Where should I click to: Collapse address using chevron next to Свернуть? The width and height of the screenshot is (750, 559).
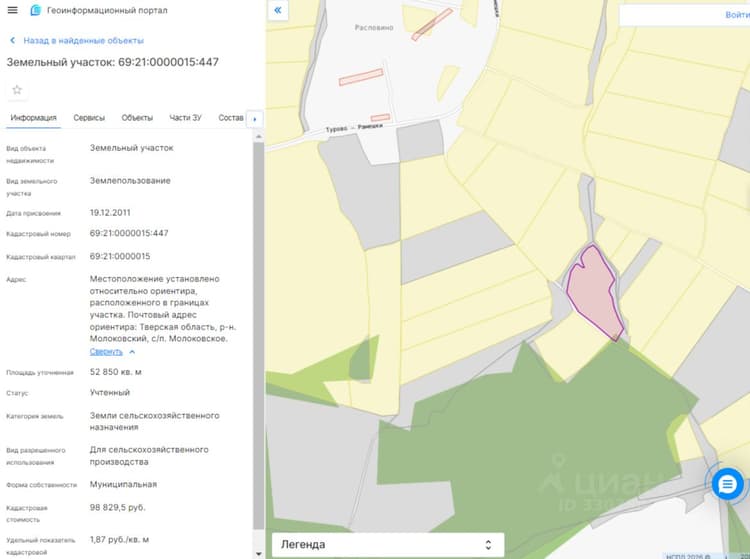tap(132, 352)
